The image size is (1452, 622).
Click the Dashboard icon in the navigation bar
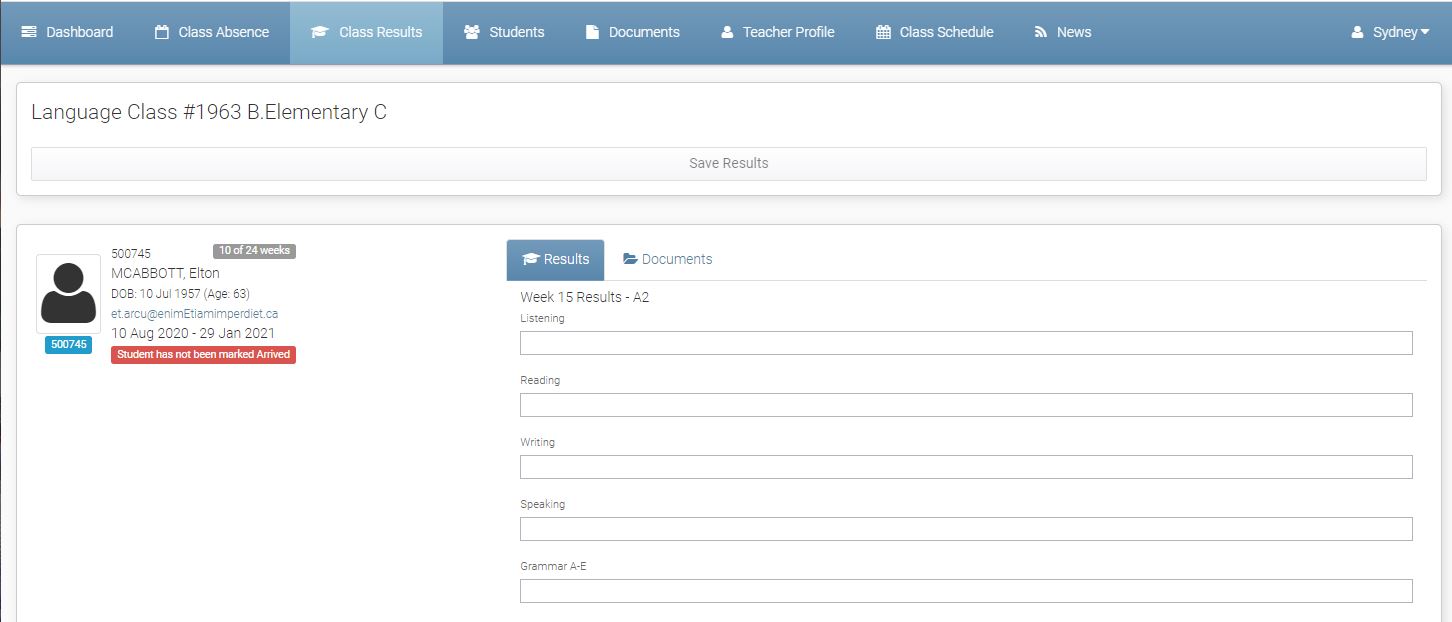[27, 31]
